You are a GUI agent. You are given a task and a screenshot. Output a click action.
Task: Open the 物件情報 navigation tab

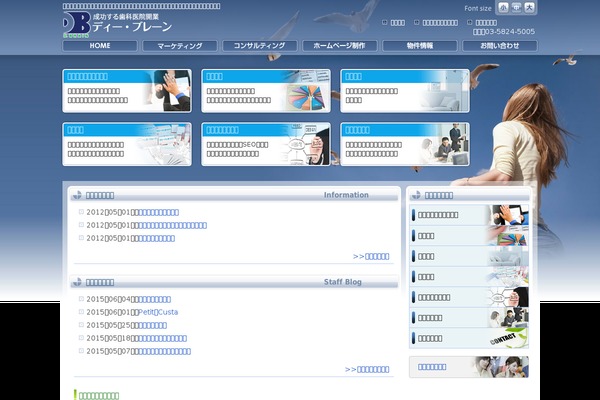tap(420, 46)
